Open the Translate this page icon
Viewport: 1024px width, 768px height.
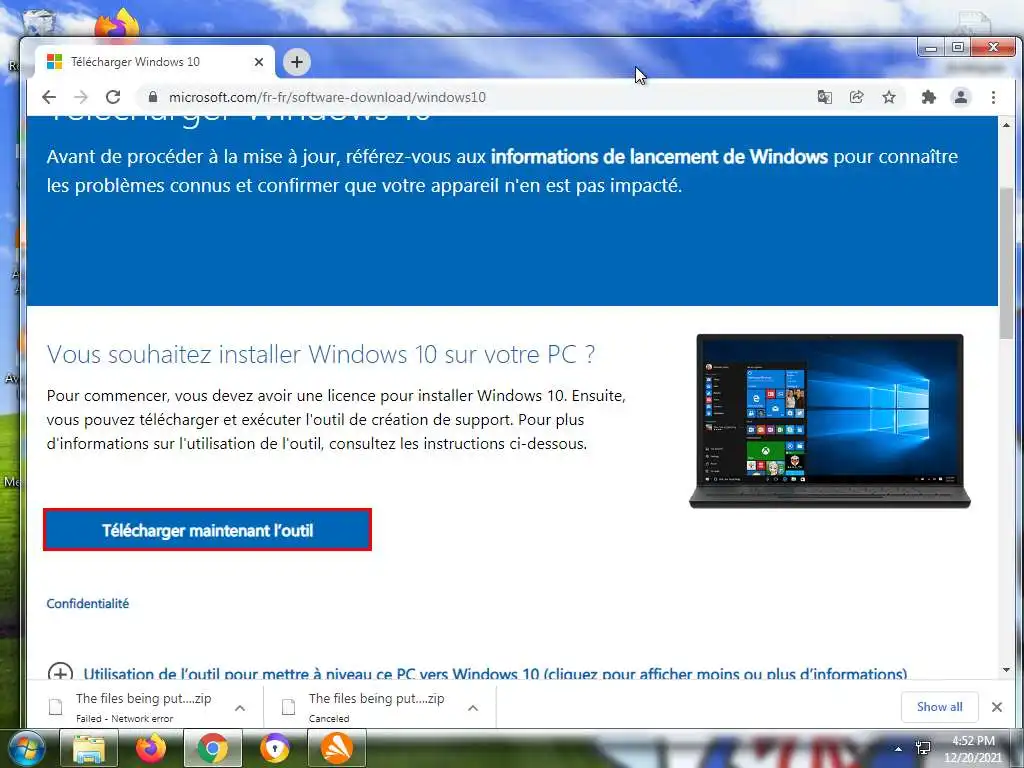825,97
